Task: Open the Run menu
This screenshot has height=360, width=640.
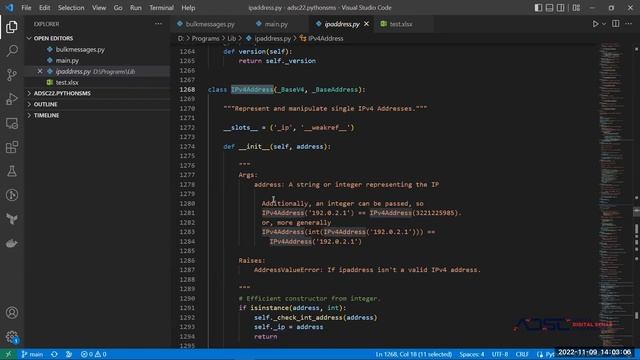Action: tap(136, 8)
